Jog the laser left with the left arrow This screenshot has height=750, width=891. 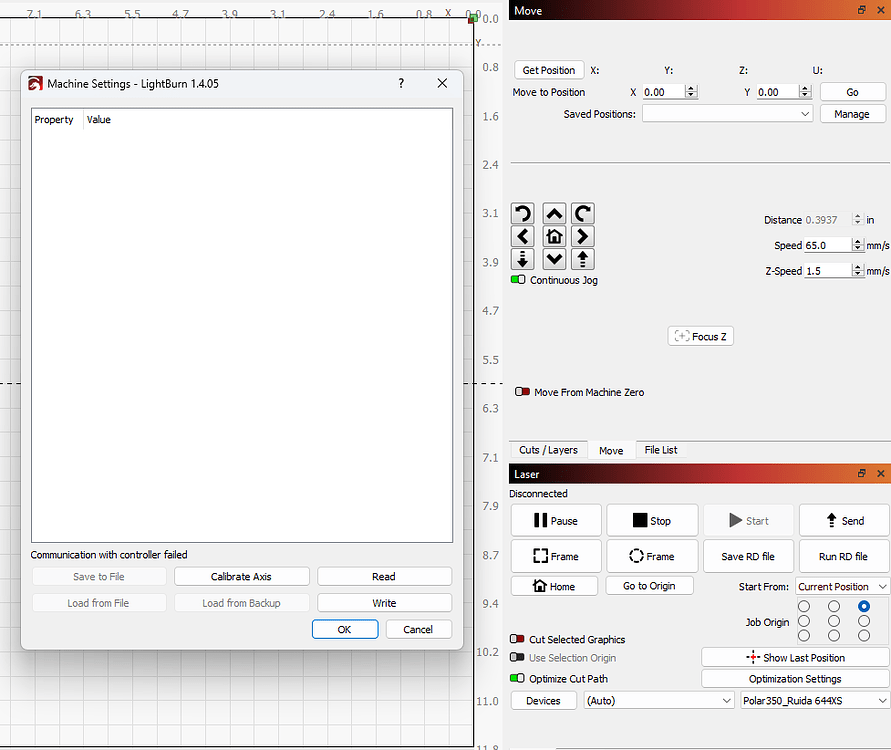pyautogui.click(x=522, y=236)
